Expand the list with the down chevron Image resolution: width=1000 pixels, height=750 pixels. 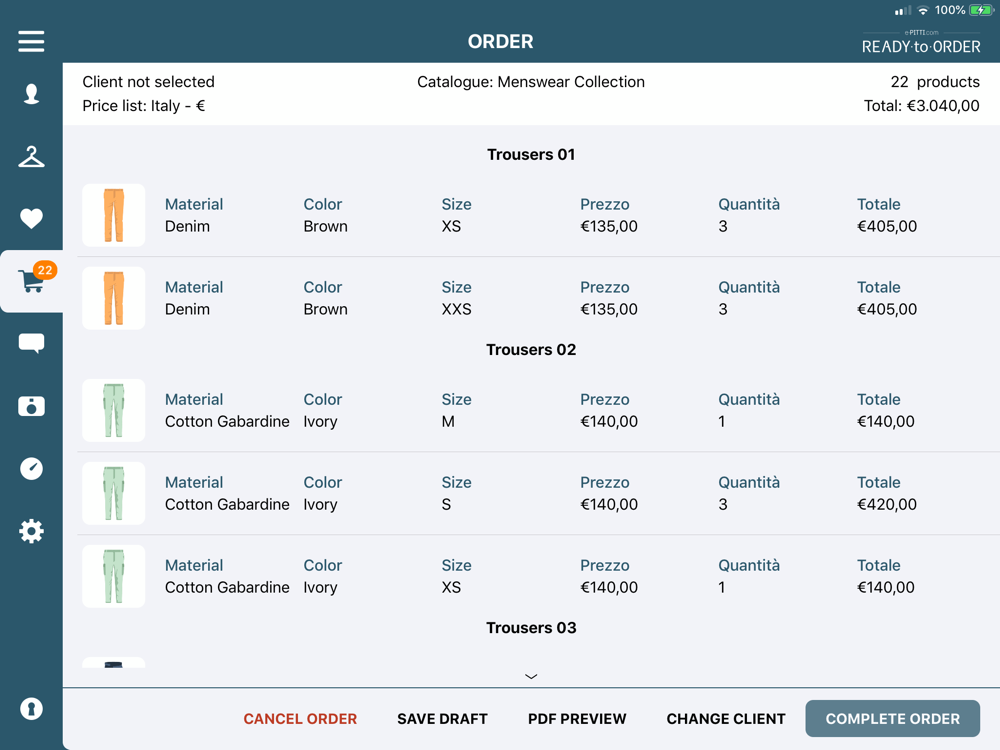point(531,676)
